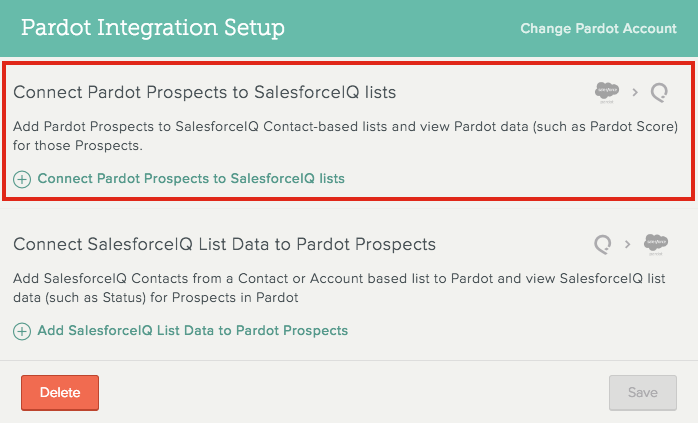Click the Change Pardot Account link
698x423 pixels.
598,28
